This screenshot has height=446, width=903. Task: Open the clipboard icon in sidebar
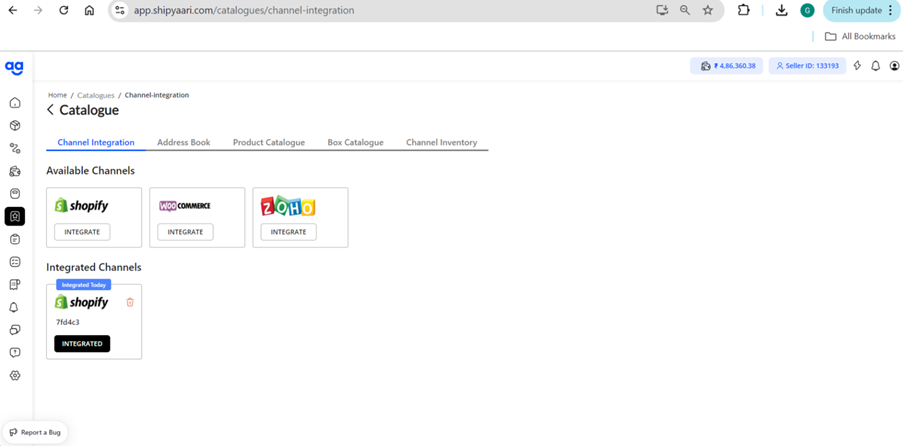pyautogui.click(x=15, y=239)
